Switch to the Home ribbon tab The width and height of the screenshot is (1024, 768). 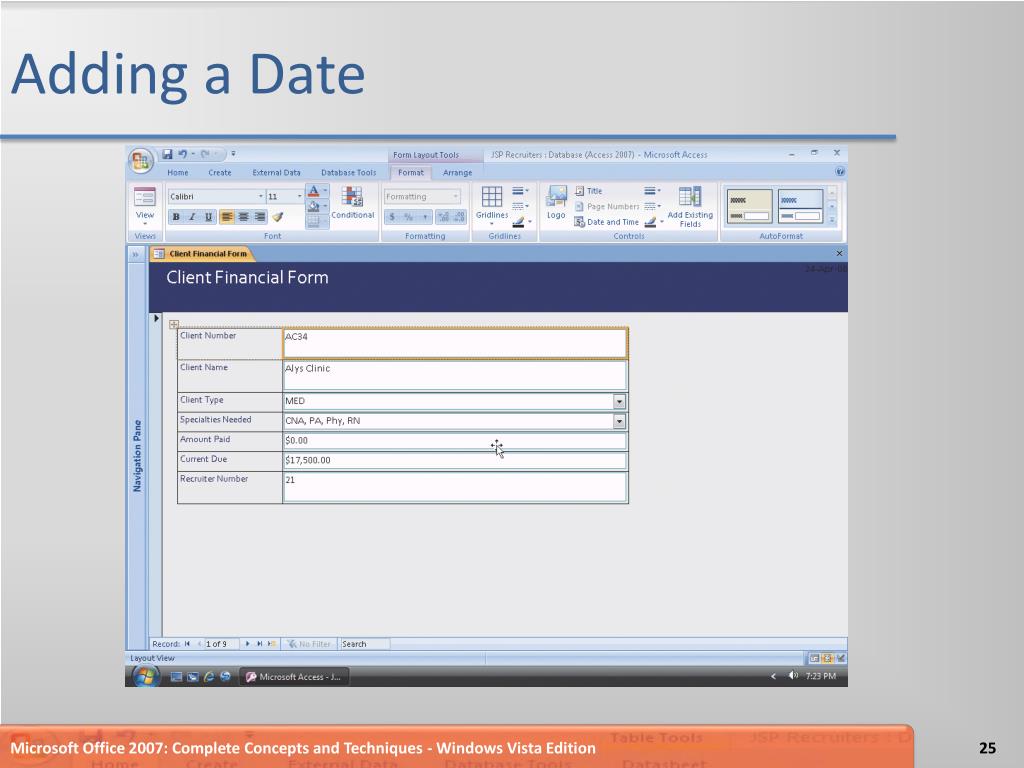point(178,172)
